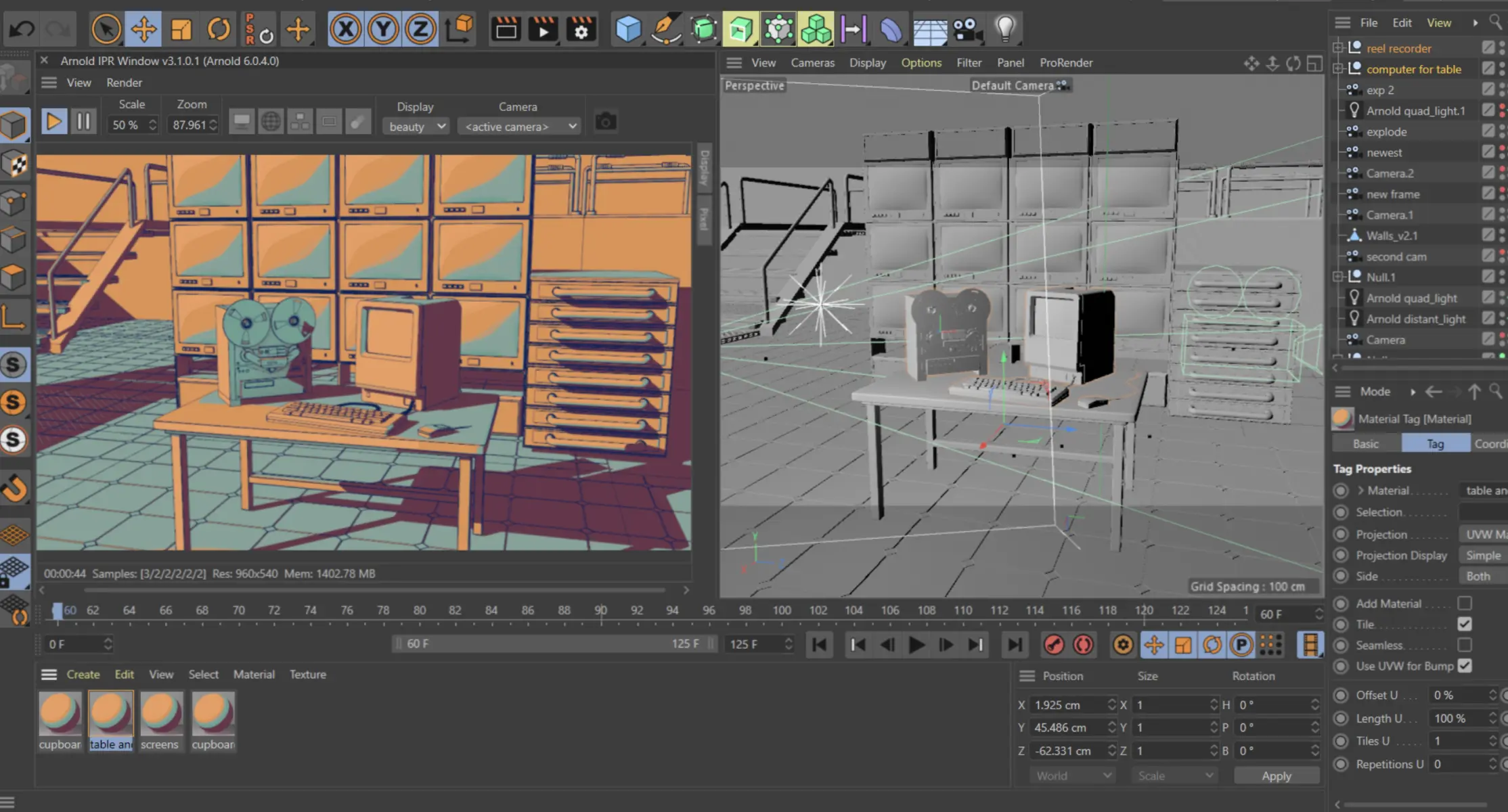Click Play Forwards on timeline

[x=916, y=645]
